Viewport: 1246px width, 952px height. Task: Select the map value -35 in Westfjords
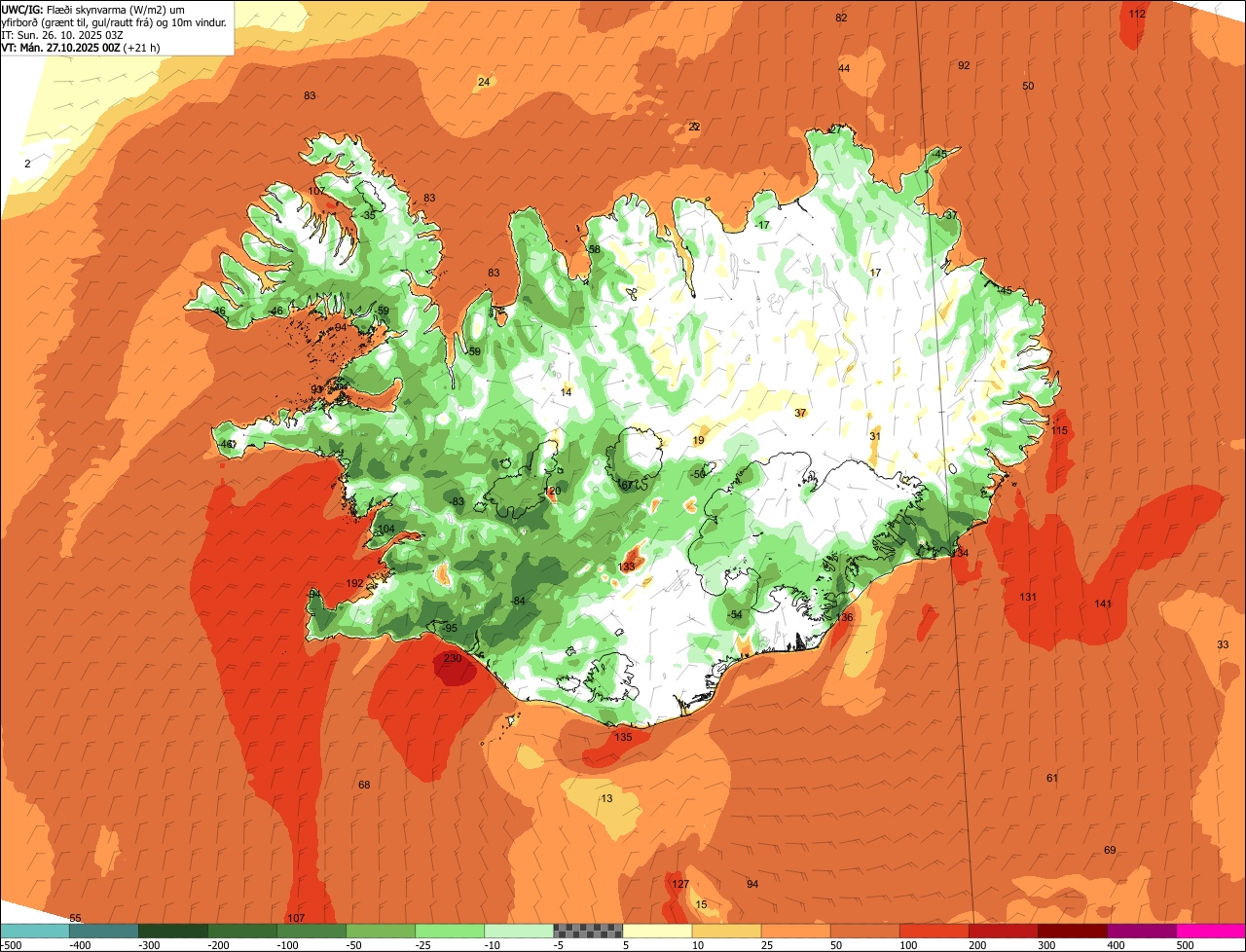point(367,215)
